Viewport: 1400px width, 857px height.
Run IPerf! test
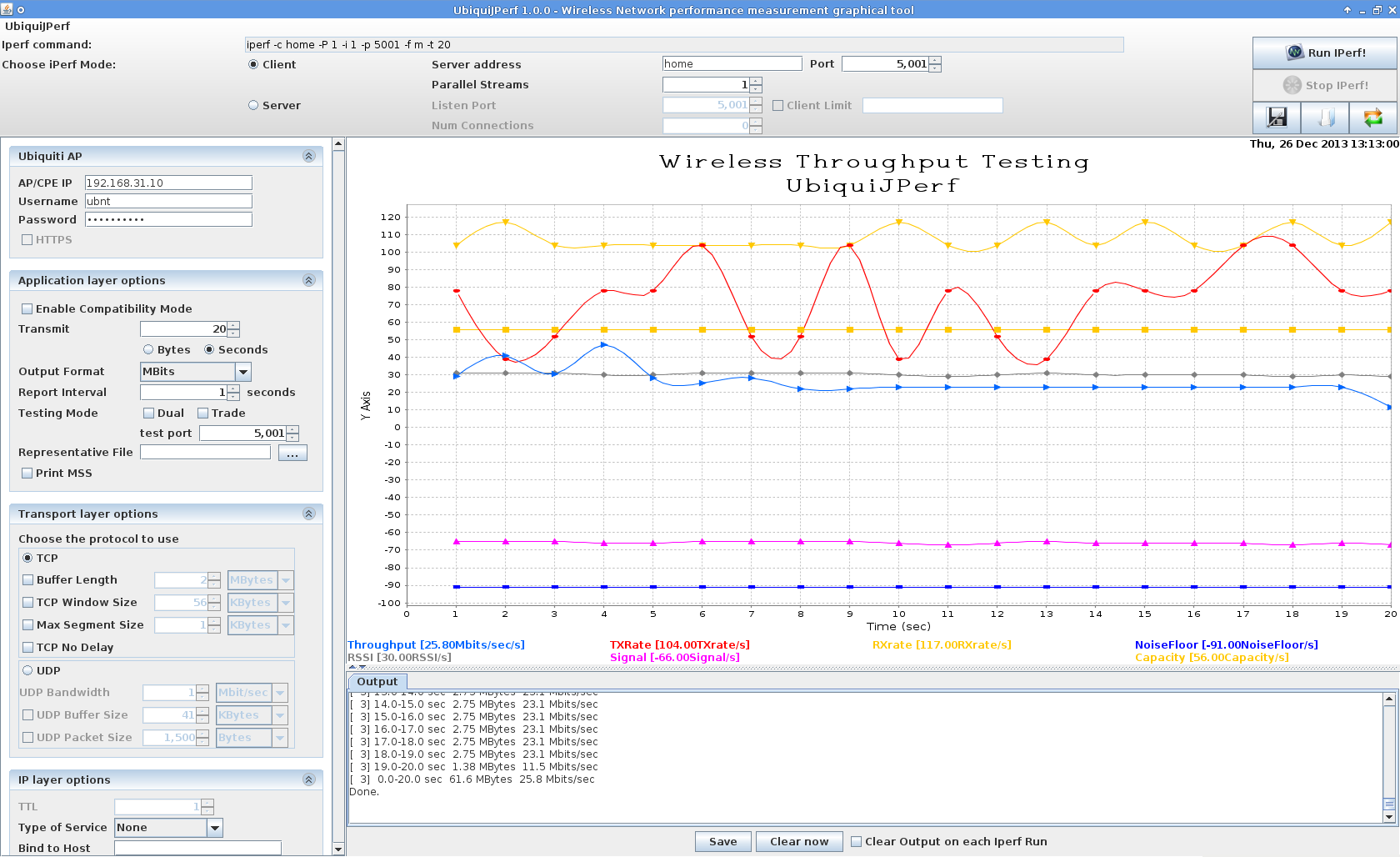(x=1325, y=53)
